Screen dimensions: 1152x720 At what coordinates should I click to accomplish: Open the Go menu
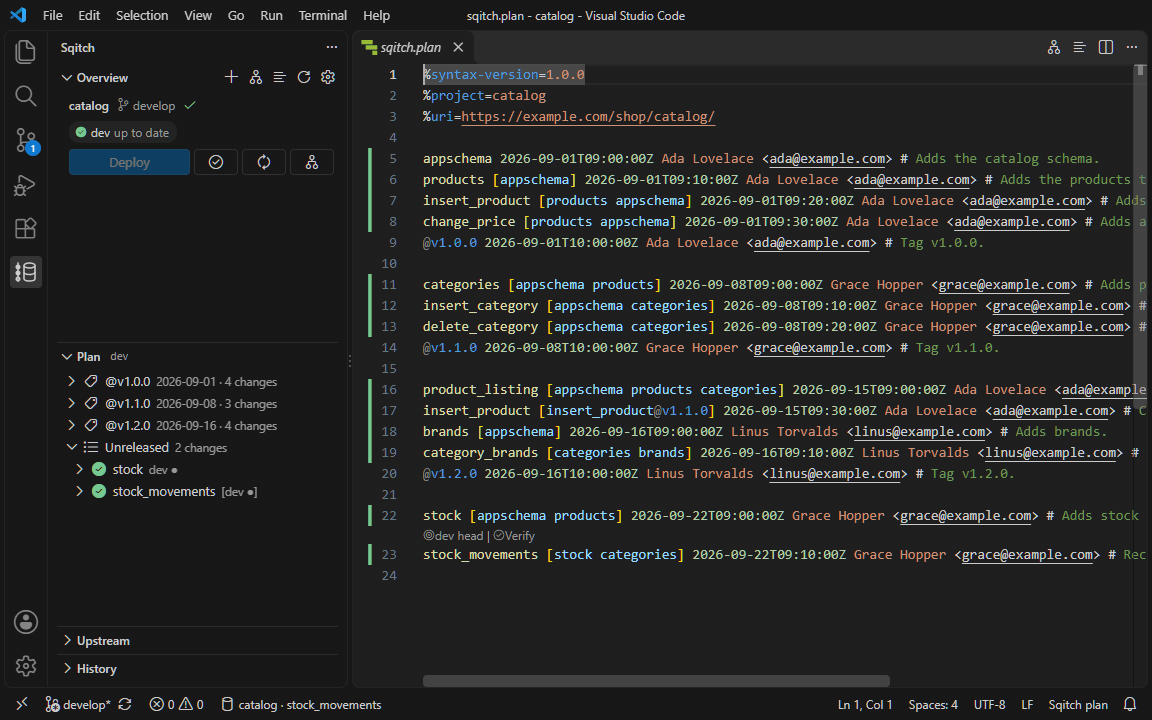pyautogui.click(x=236, y=15)
